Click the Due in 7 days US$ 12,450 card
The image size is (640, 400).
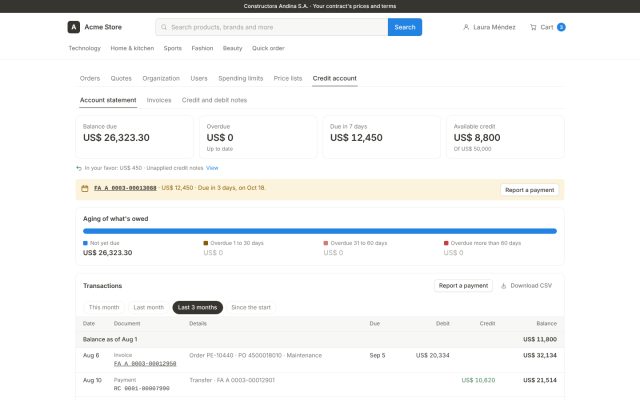382,137
